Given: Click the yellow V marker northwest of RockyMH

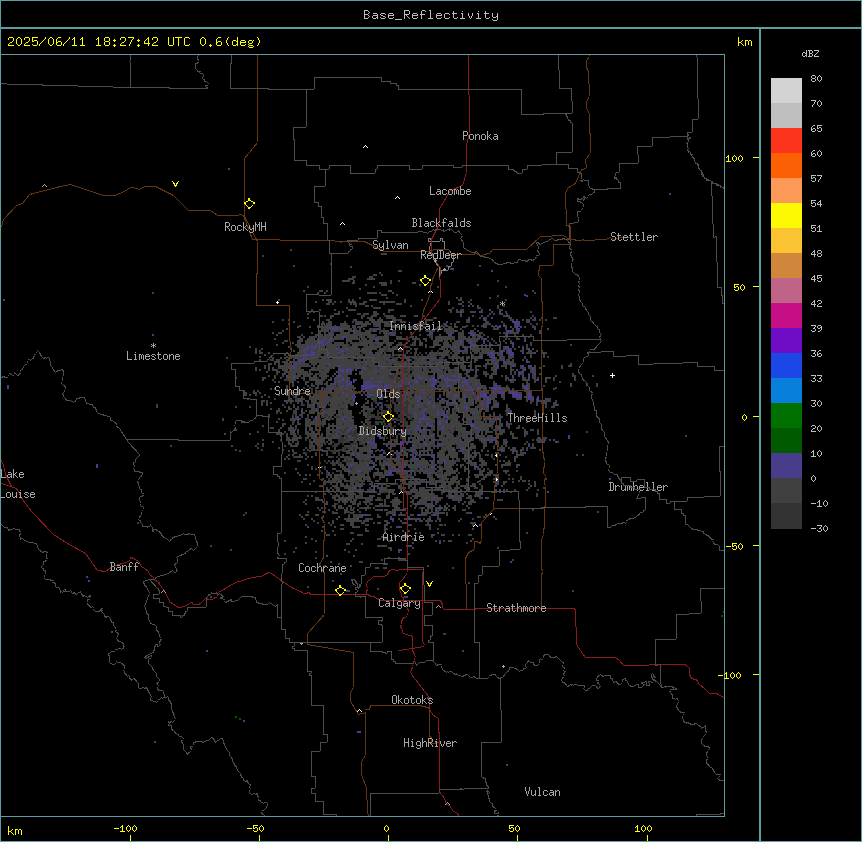Looking at the screenshot, I should 175,184.
